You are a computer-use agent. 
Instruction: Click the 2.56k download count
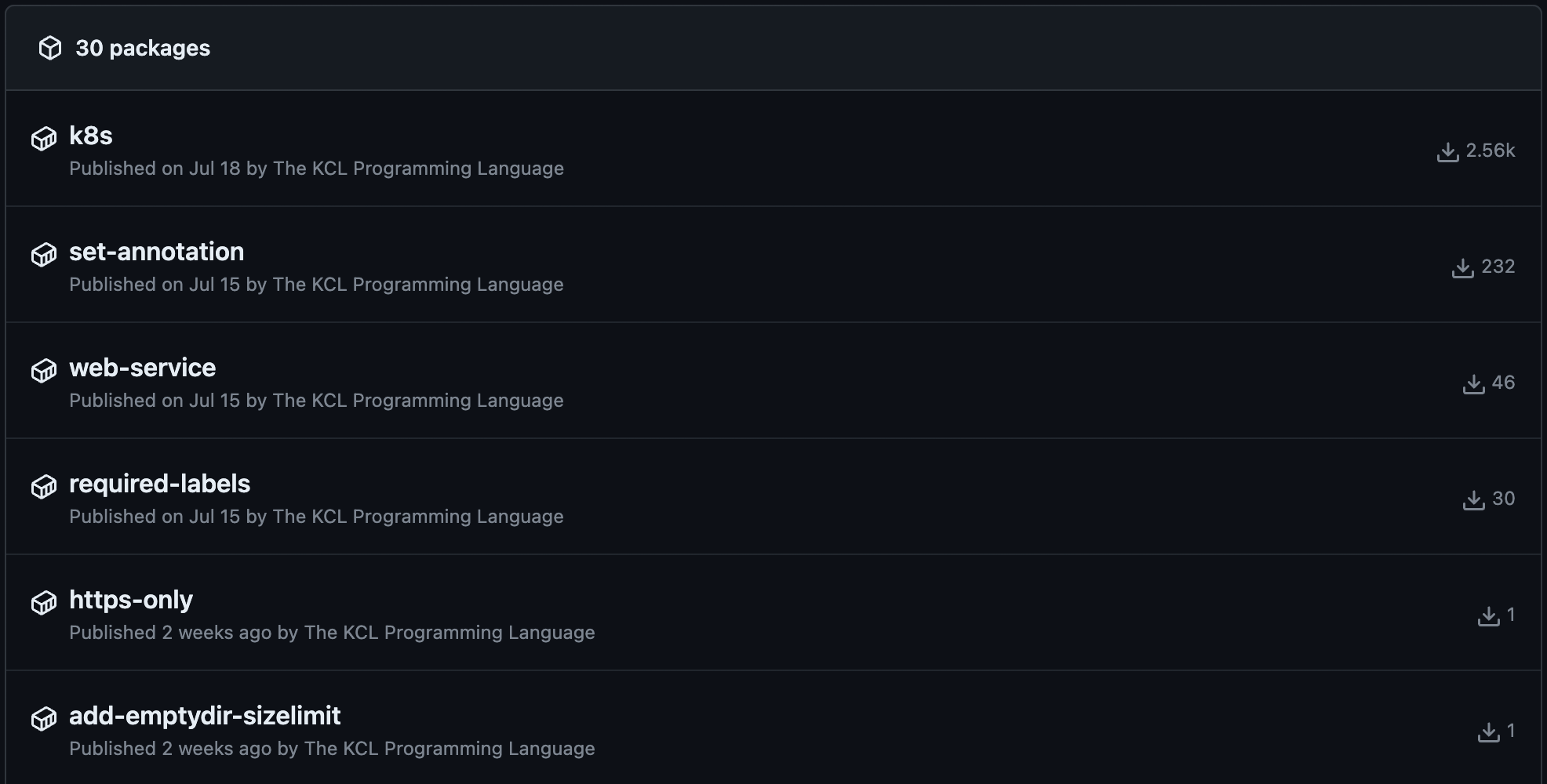[1491, 151]
